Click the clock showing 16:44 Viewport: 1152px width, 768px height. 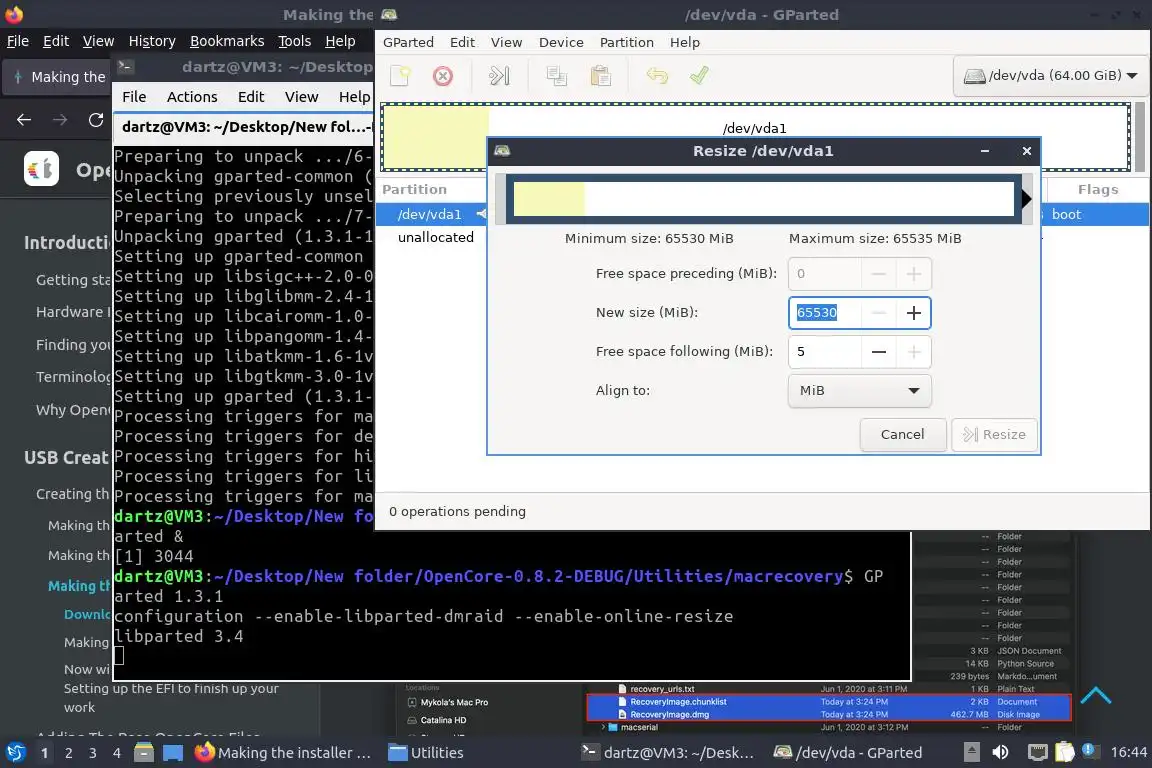[x=1128, y=753]
